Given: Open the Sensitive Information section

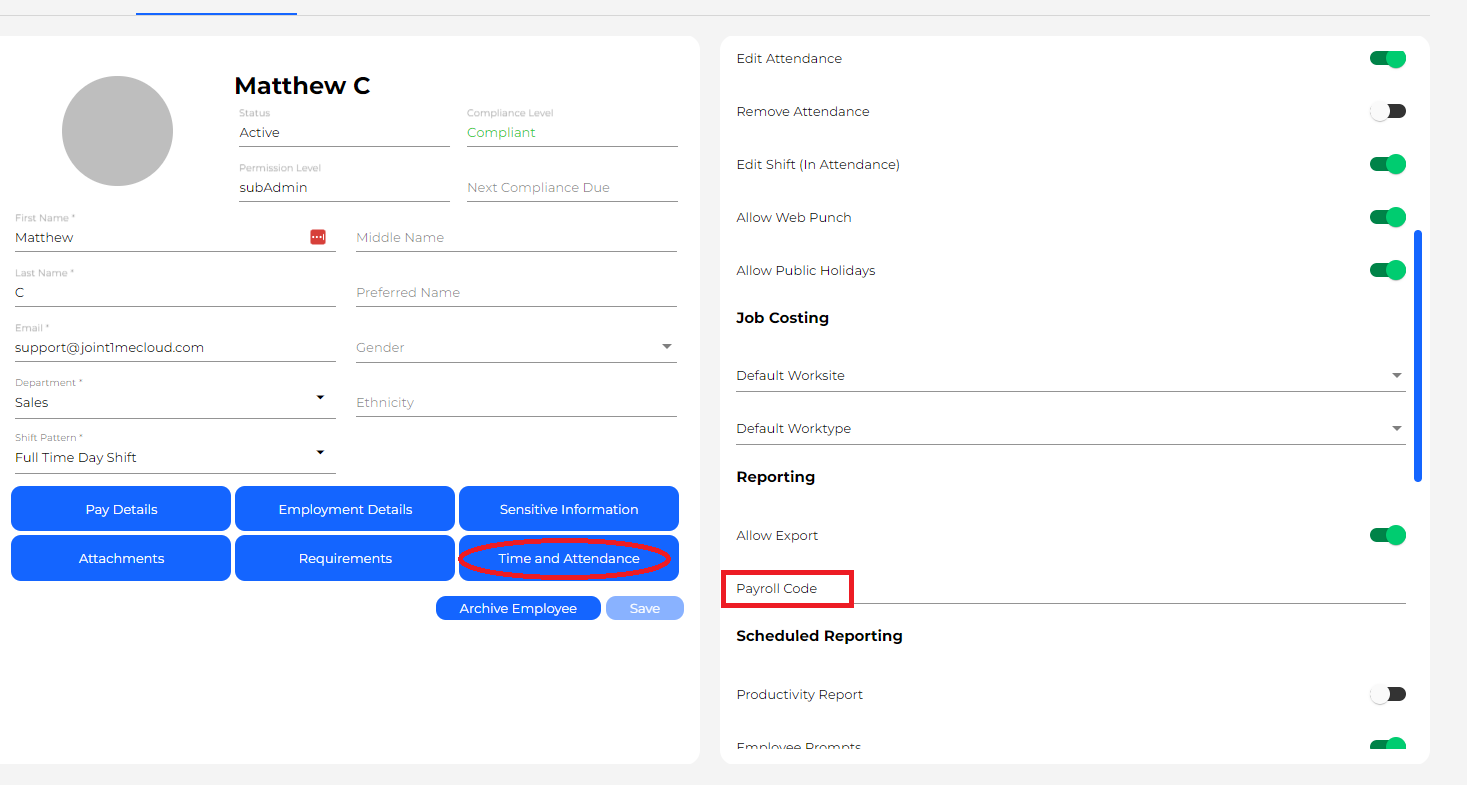Looking at the screenshot, I should point(569,509).
